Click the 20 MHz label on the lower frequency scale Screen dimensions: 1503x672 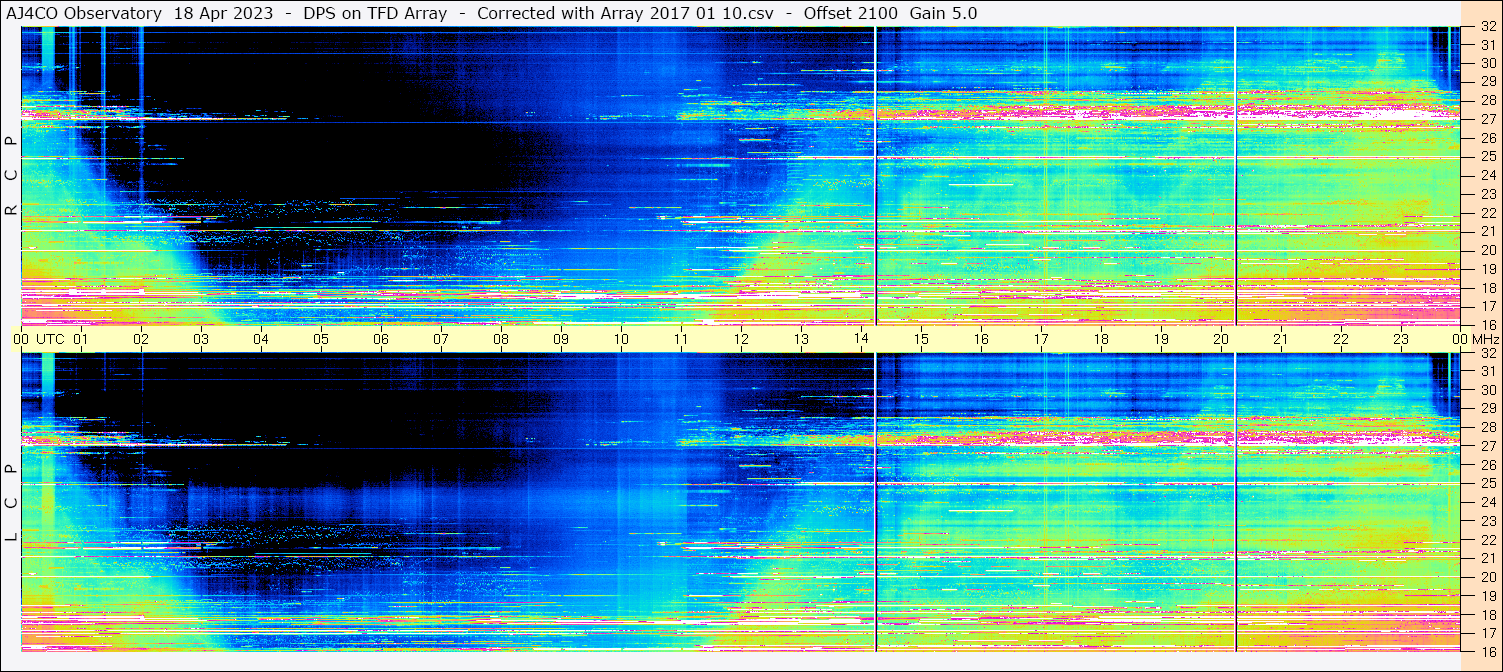1486,576
